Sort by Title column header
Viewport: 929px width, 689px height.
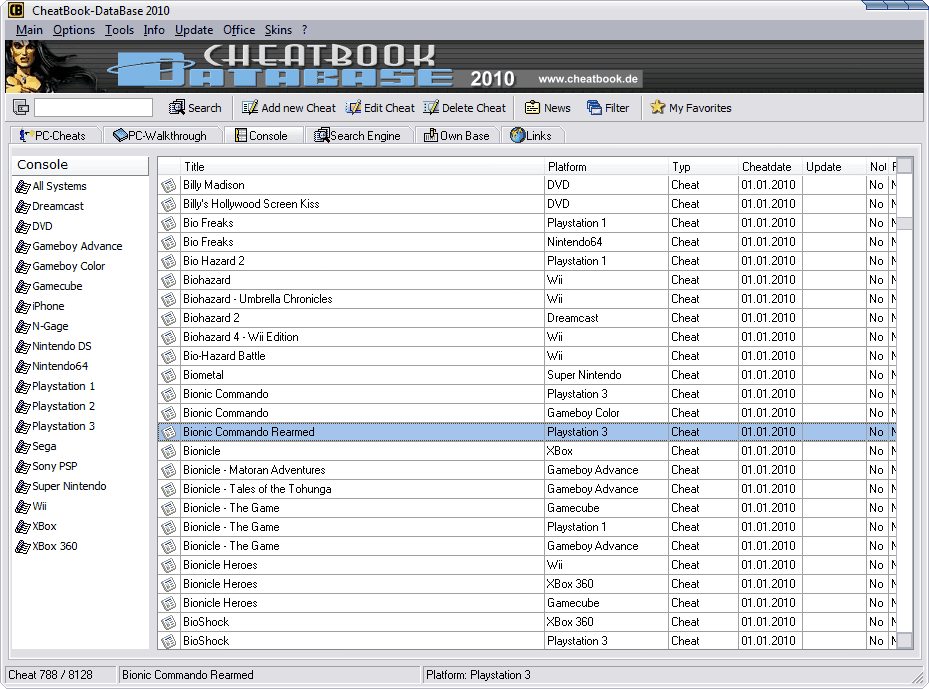(x=362, y=166)
